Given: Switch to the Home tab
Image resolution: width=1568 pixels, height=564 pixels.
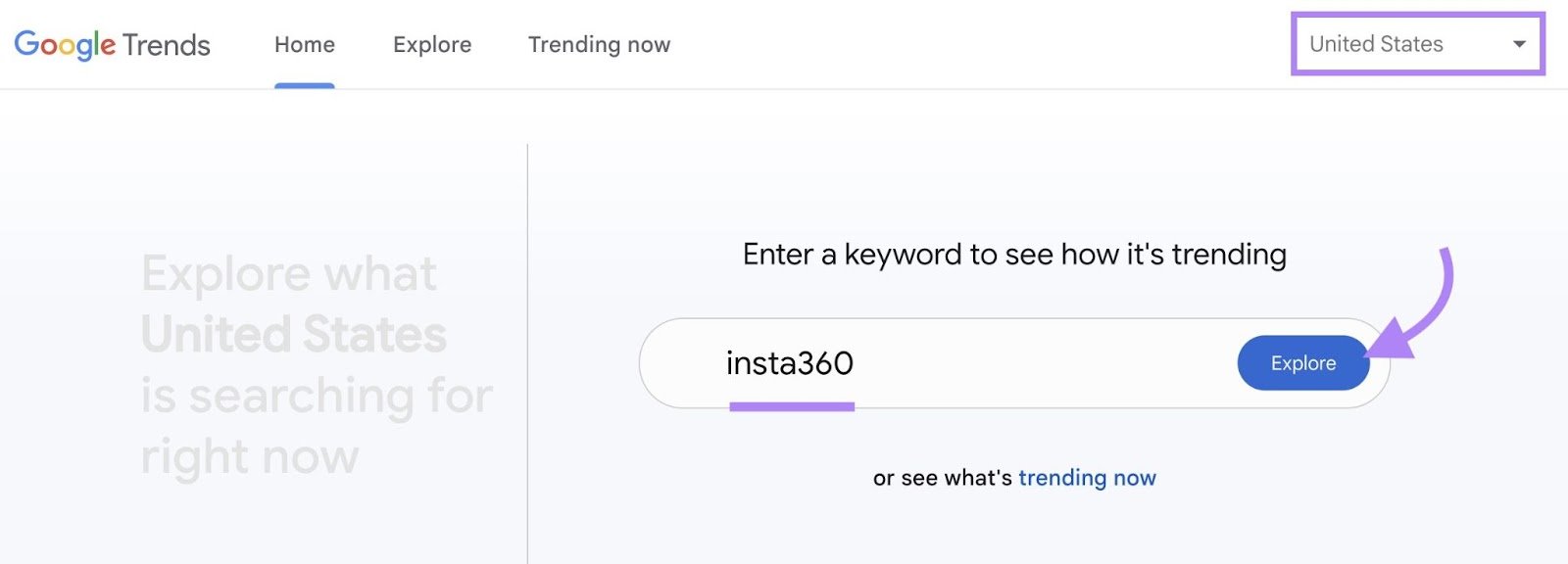Looking at the screenshot, I should [x=304, y=44].
